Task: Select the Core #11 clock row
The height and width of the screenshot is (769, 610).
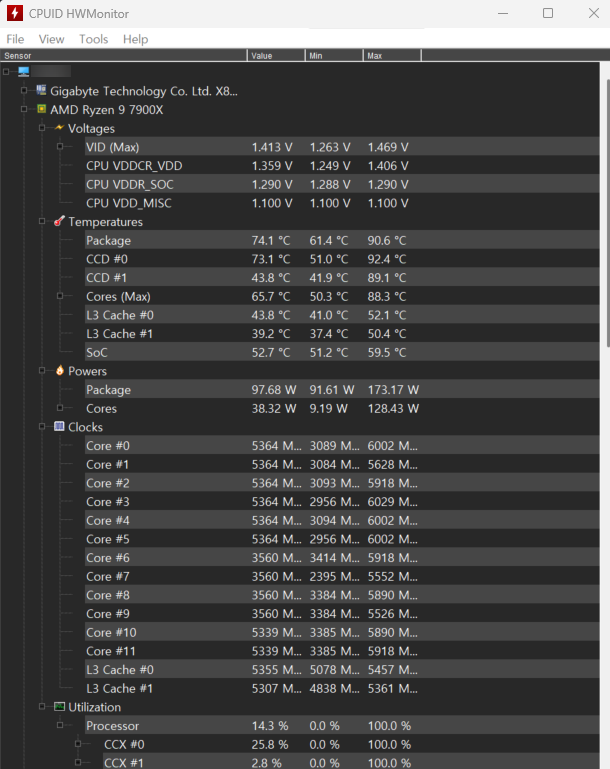Action: click(x=342, y=651)
